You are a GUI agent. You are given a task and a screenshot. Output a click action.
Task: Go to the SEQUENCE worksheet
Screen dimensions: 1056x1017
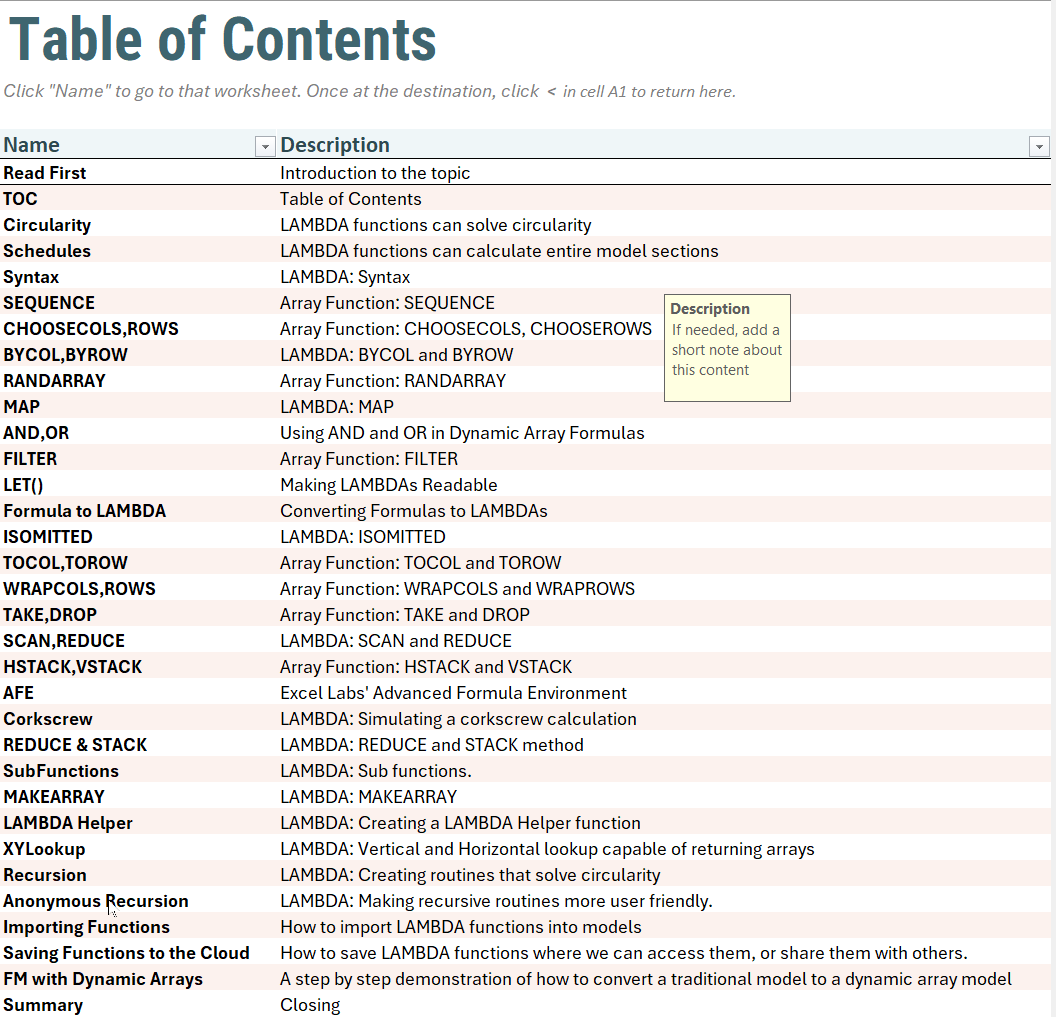click(49, 303)
